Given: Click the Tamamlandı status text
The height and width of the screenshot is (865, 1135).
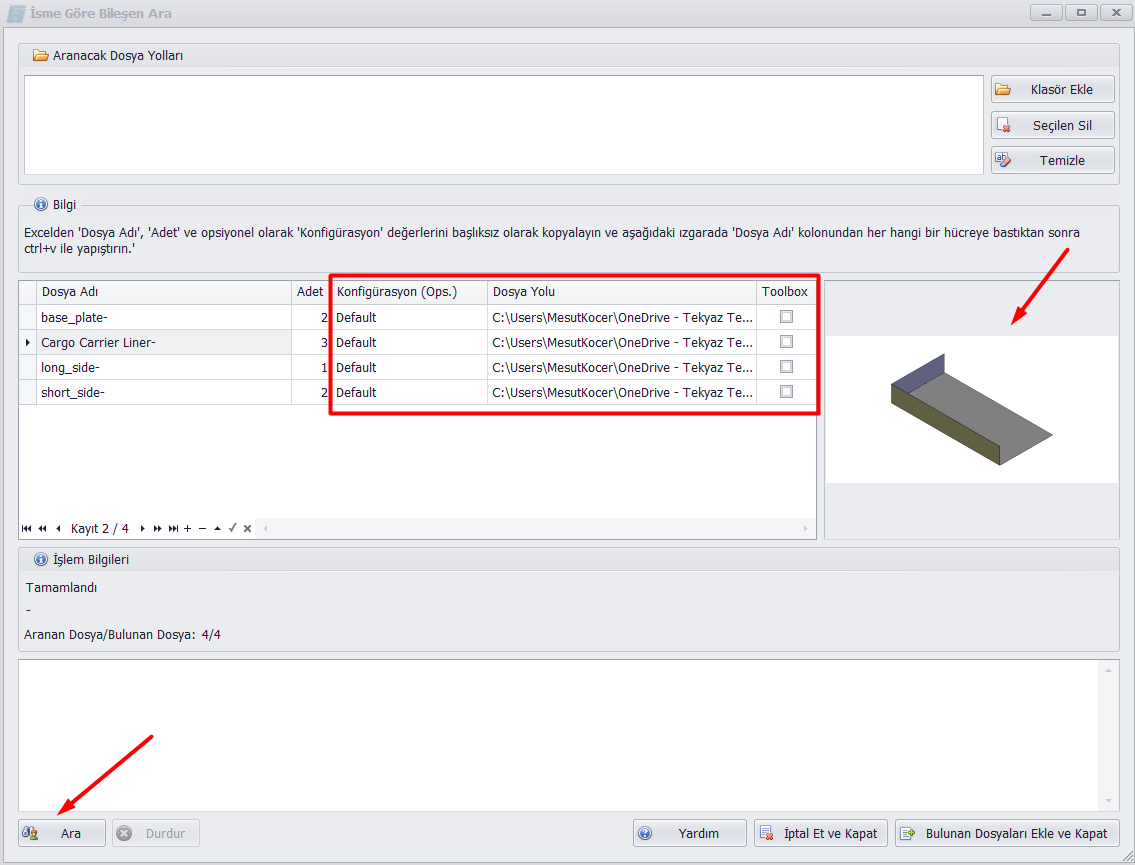Looking at the screenshot, I should pos(62,587).
